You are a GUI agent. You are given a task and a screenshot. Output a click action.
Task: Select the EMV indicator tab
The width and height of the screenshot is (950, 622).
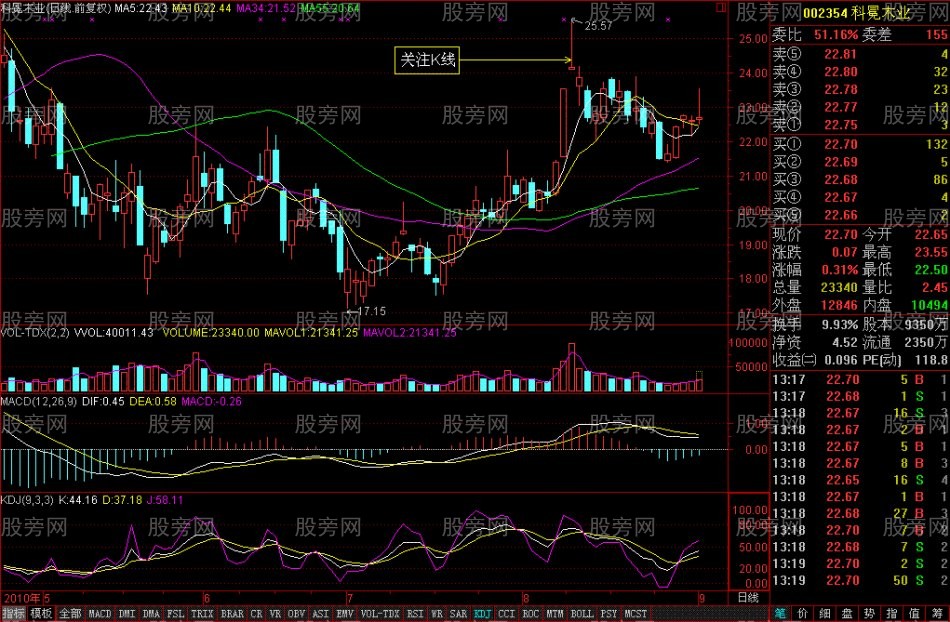point(345,614)
